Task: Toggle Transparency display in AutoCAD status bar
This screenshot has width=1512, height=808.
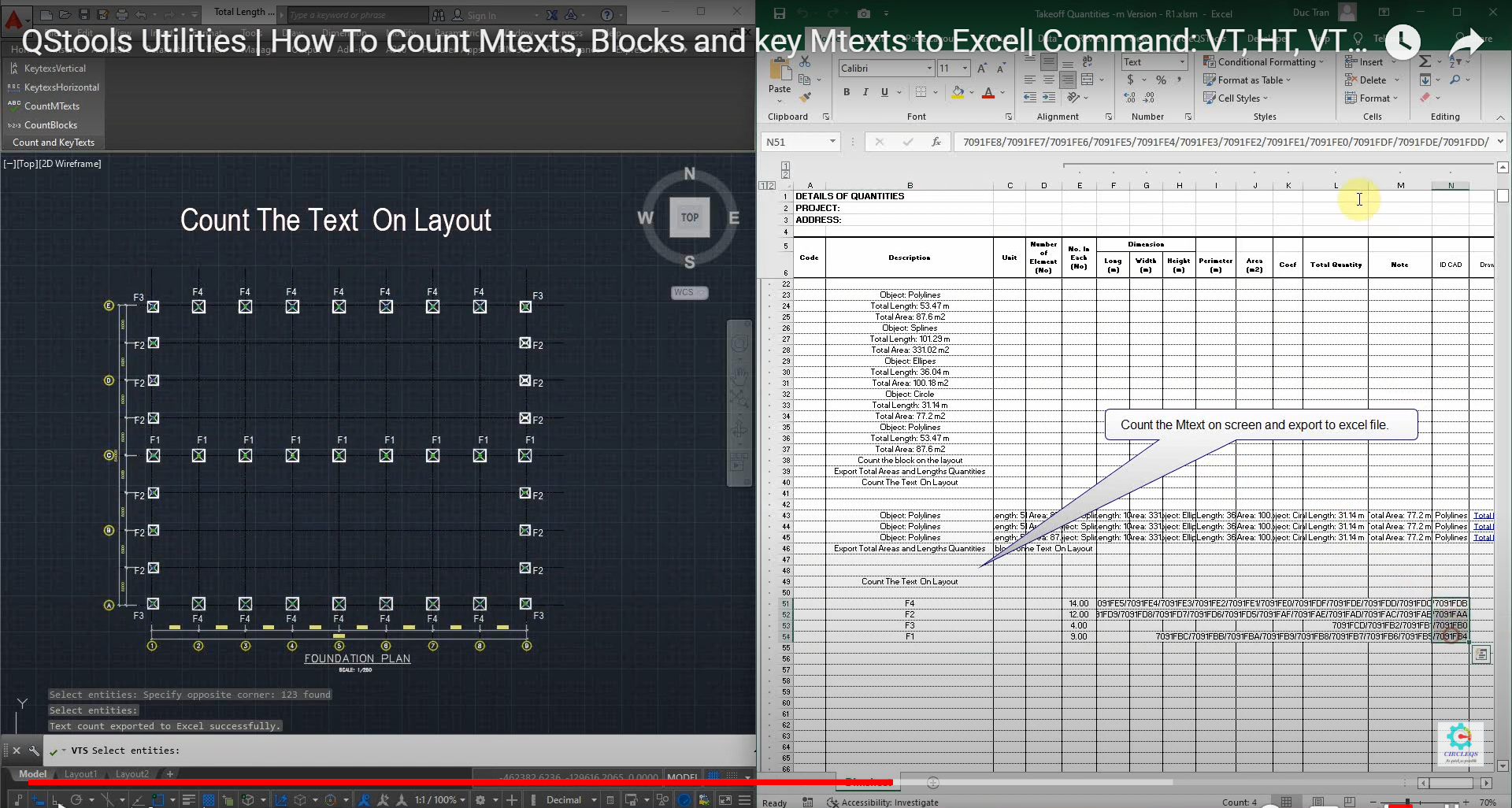Action: point(209,800)
